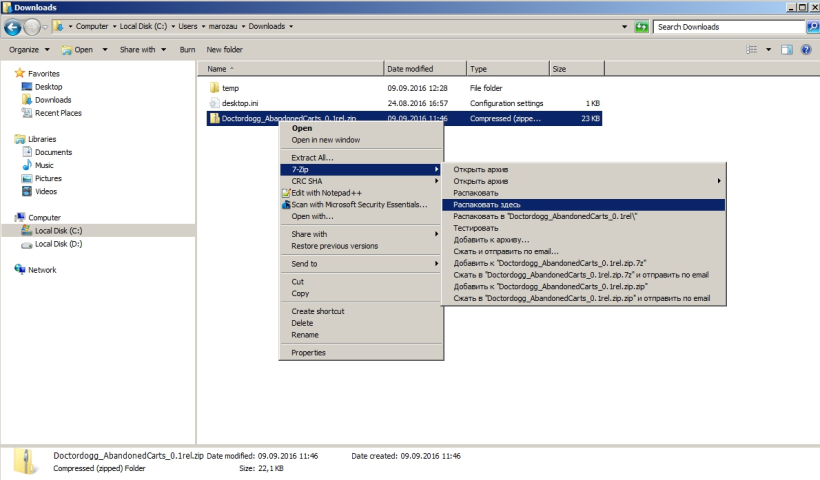Click the New folder toolbar button

[x=225, y=49]
